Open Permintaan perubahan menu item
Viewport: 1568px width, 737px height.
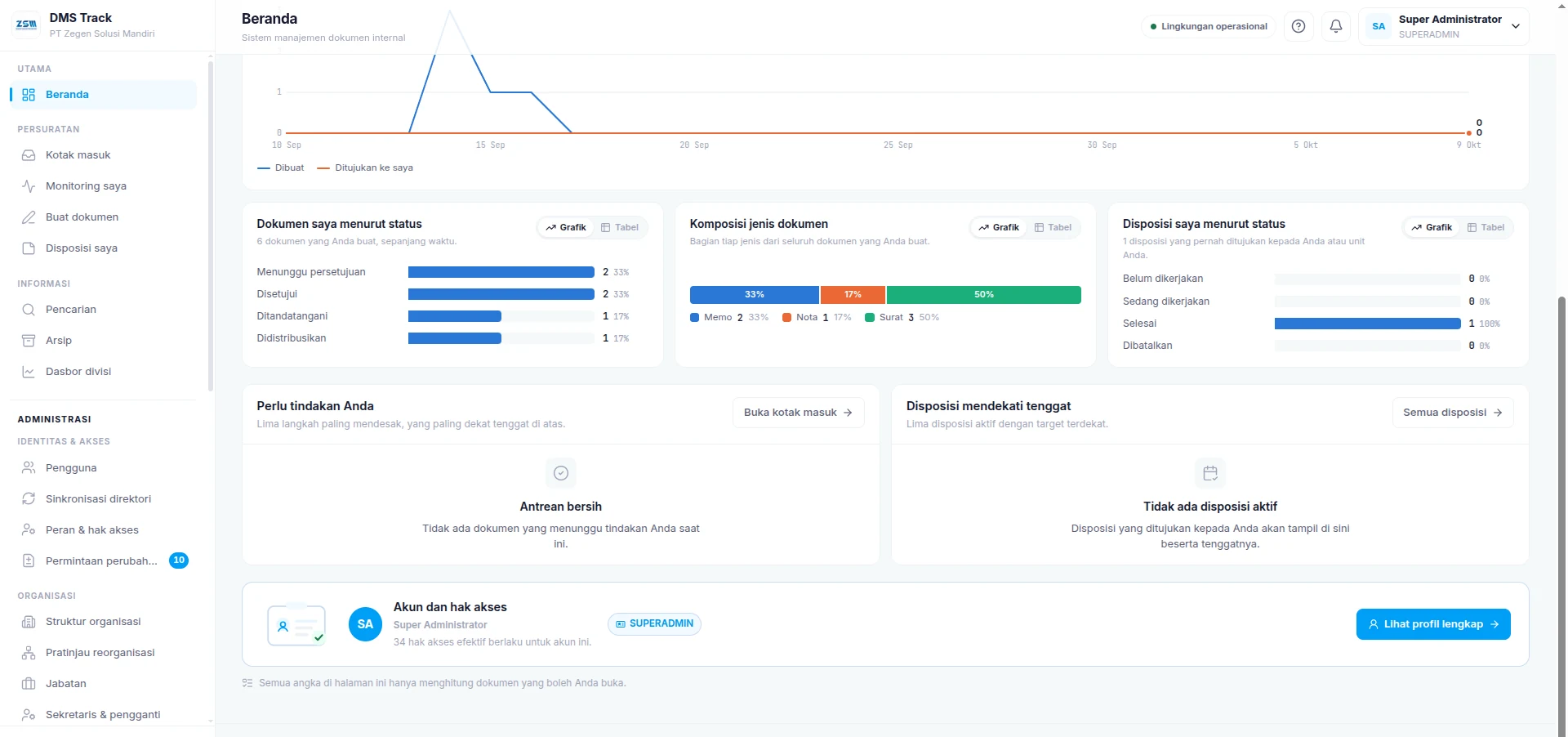click(x=103, y=561)
